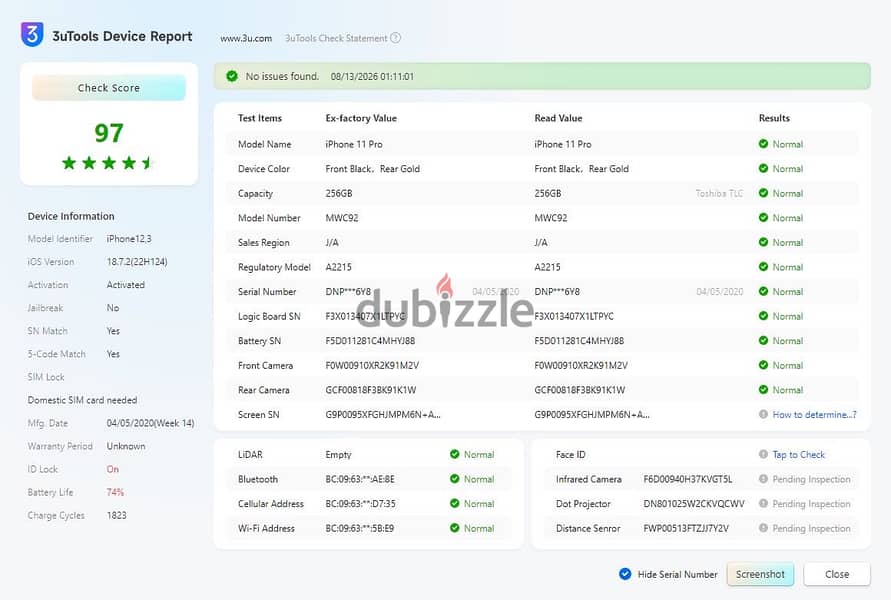Open How to determine link for Screen SN
The width and height of the screenshot is (891, 600).
(814, 415)
